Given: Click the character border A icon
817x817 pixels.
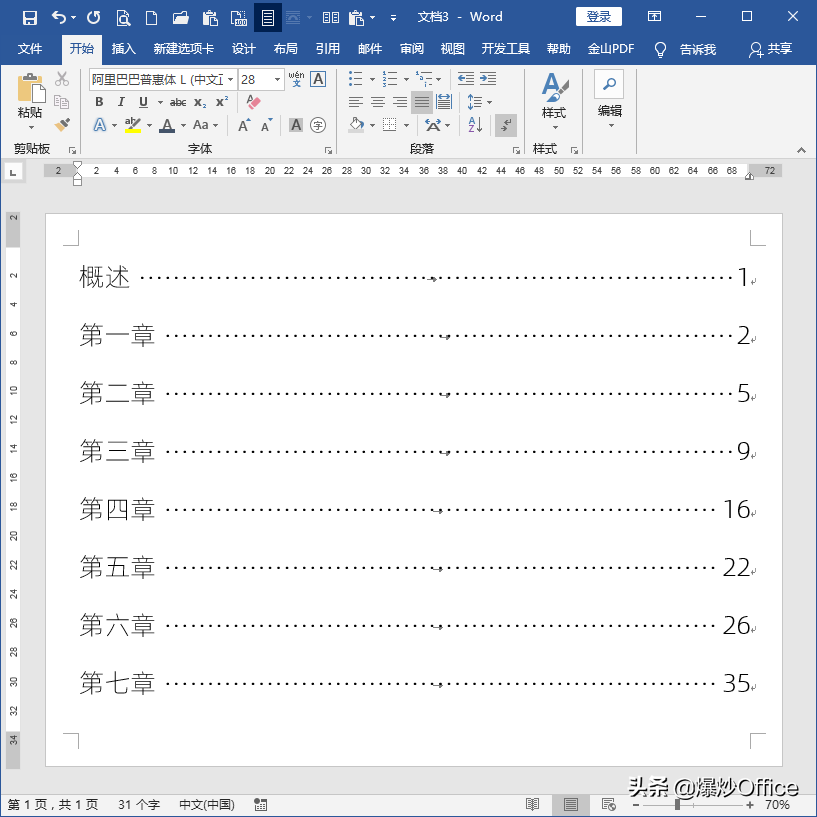Looking at the screenshot, I should point(318,79).
